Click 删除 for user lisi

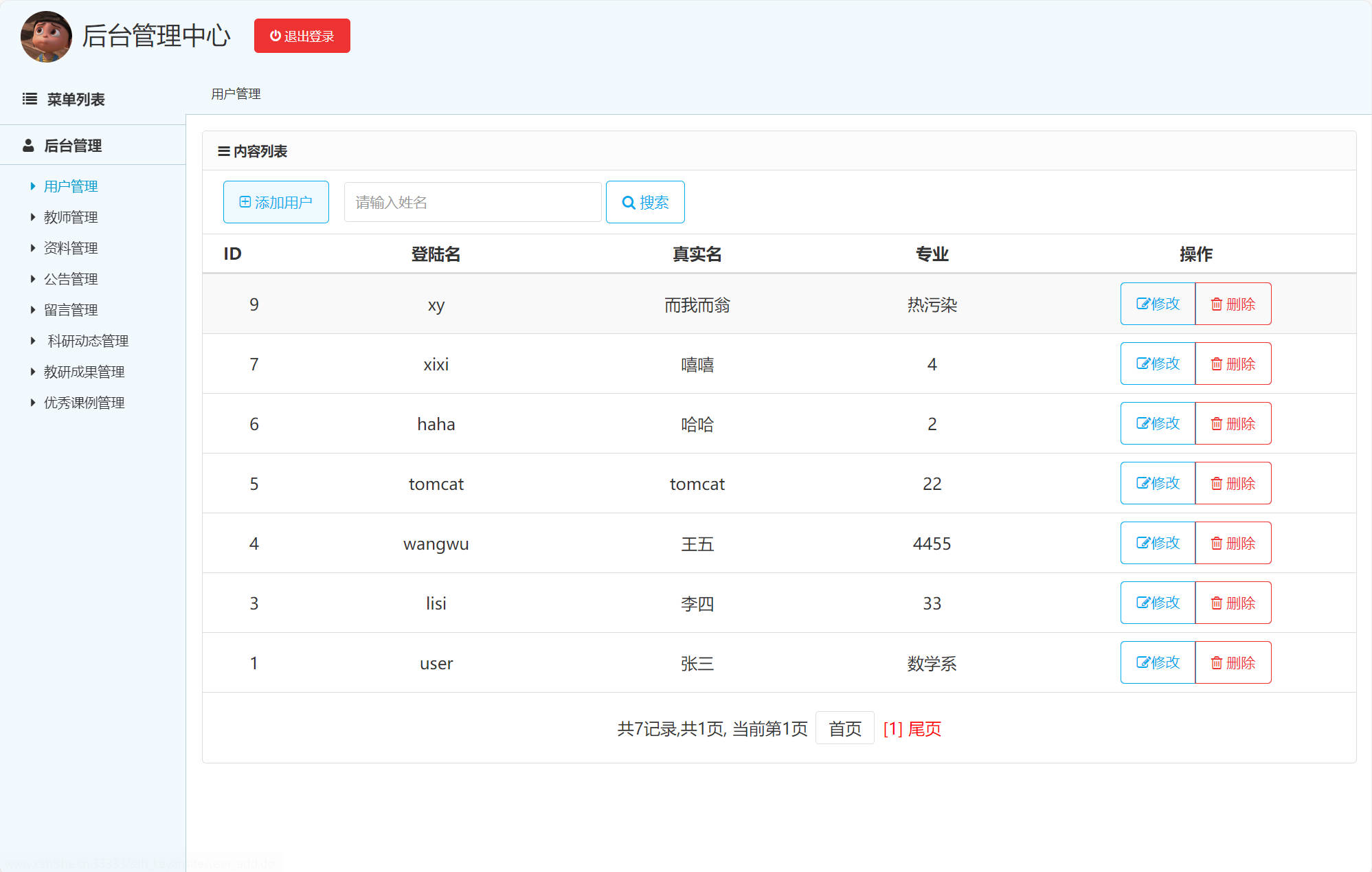tap(1233, 603)
